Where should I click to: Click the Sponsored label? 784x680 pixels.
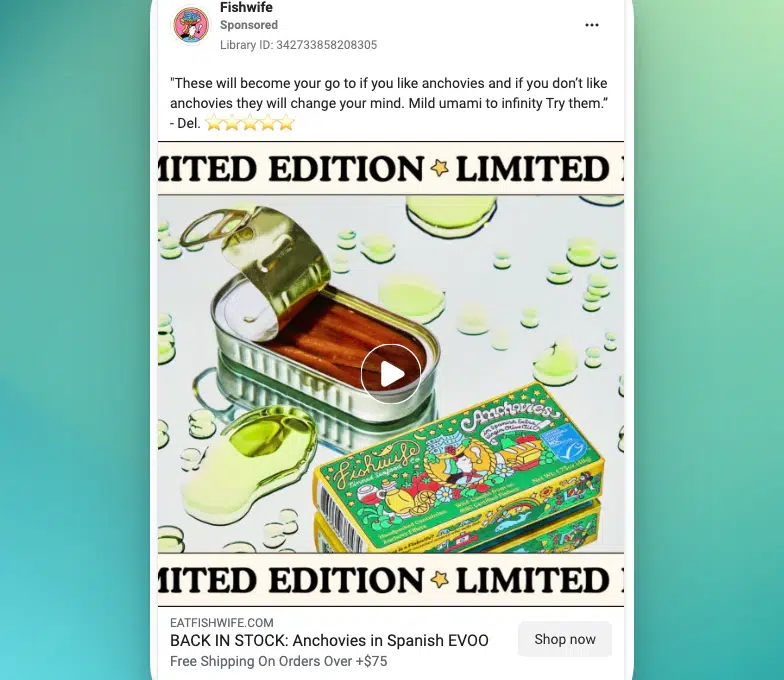(248, 25)
